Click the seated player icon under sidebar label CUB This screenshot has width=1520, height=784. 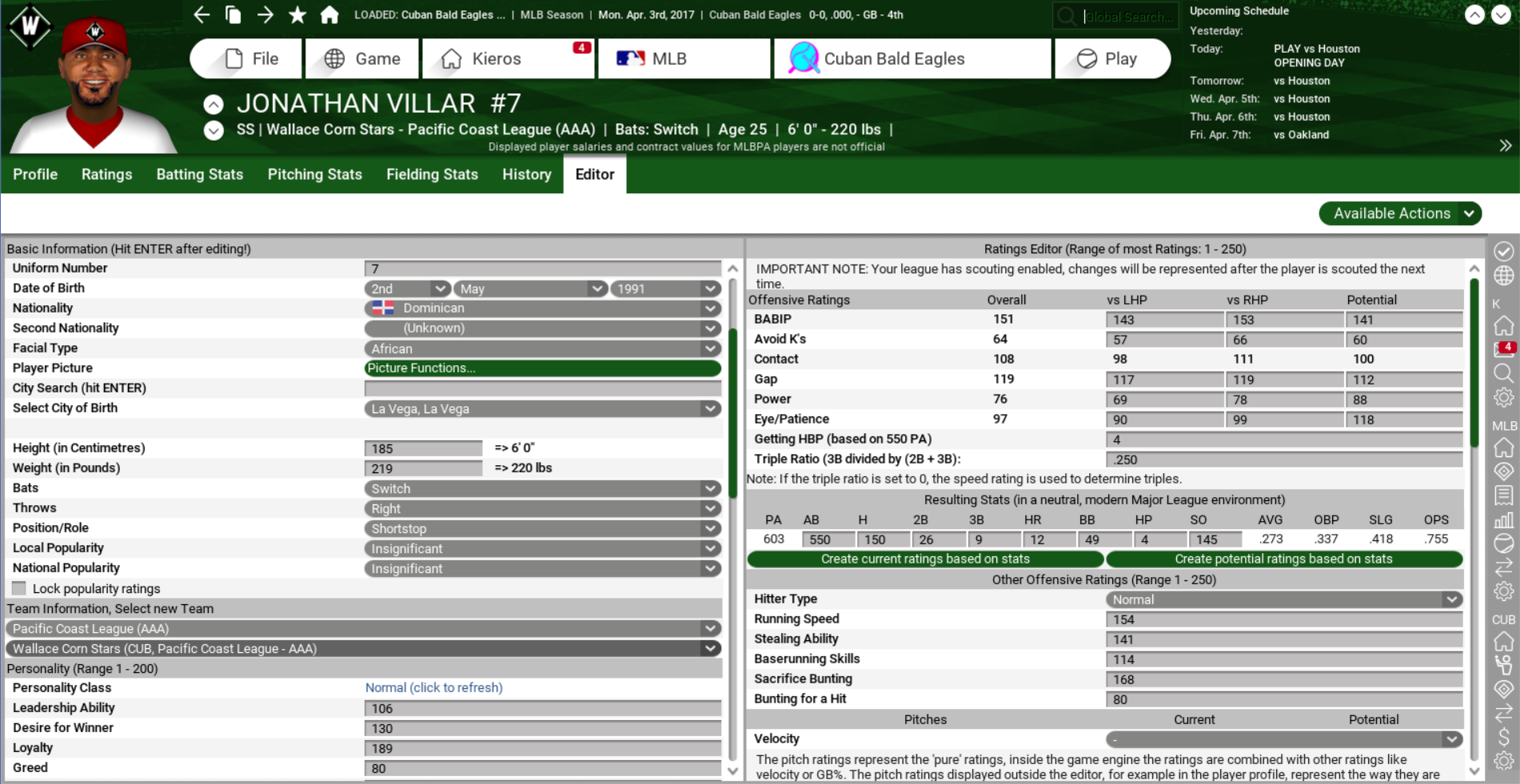[1504, 665]
